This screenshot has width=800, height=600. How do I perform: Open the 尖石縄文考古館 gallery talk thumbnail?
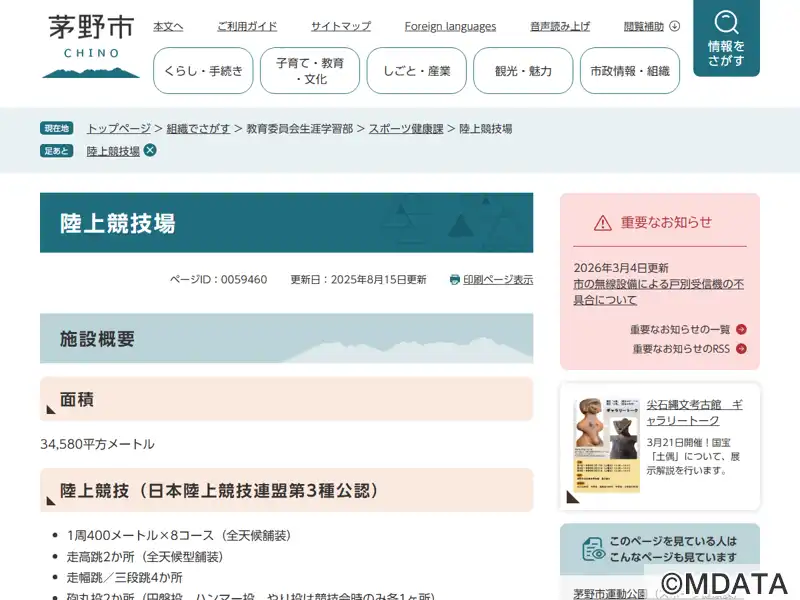coord(606,445)
